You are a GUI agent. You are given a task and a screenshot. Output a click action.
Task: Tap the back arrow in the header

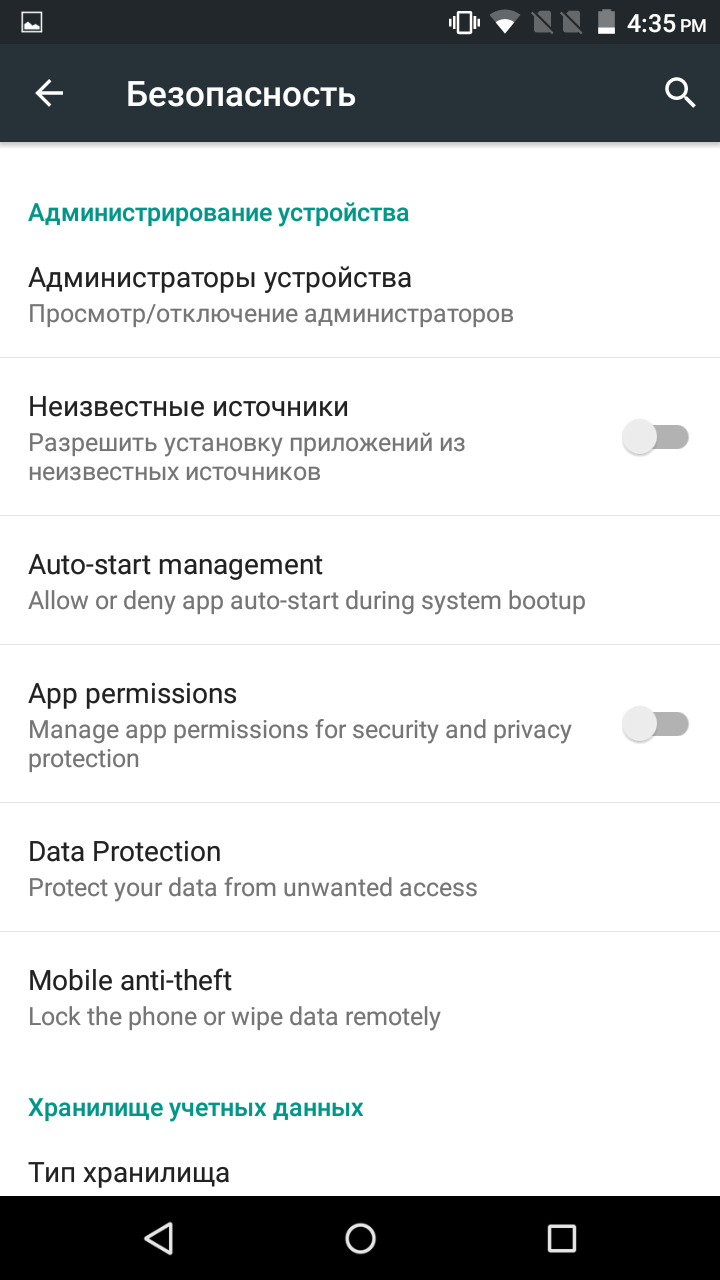pos(49,93)
